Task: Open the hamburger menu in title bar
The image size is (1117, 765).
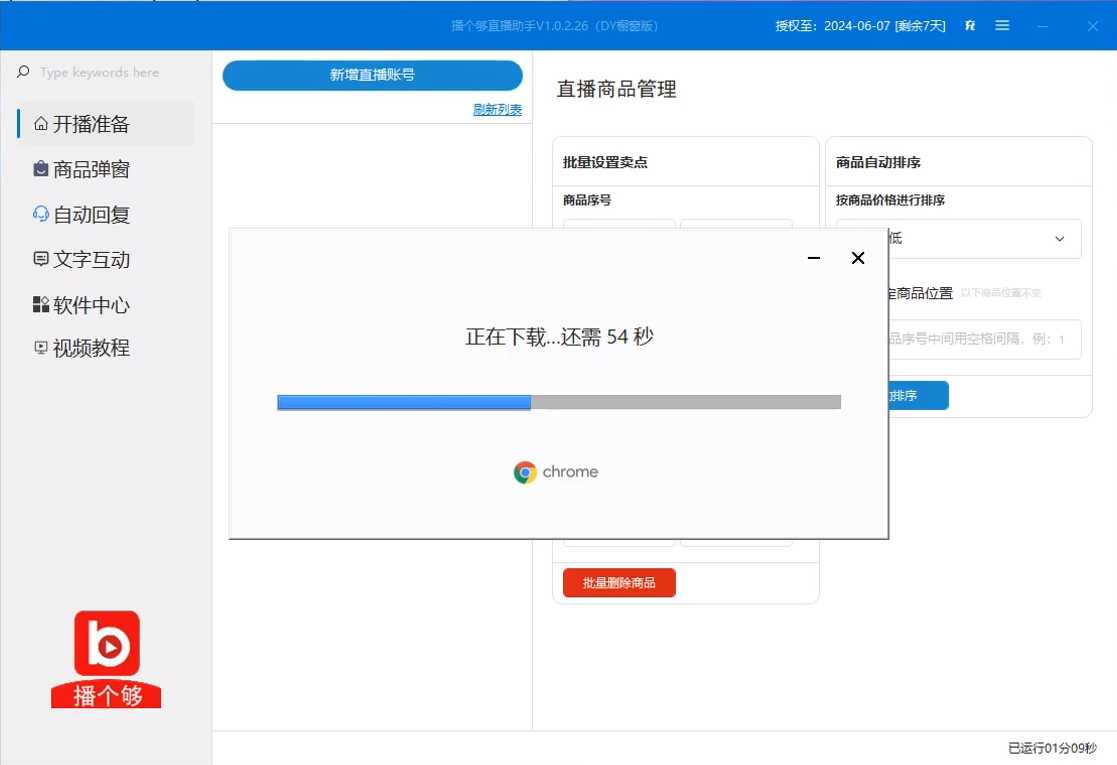Action: click(1002, 25)
